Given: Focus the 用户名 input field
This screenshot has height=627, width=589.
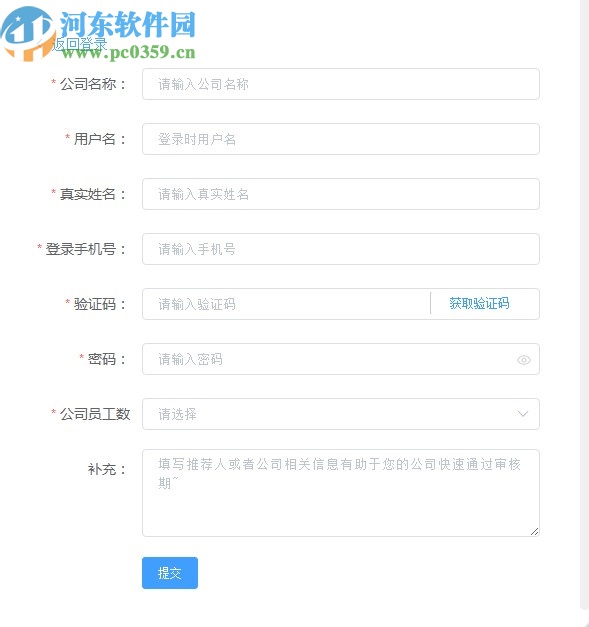Looking at the screenshot, I should point(341,139).
